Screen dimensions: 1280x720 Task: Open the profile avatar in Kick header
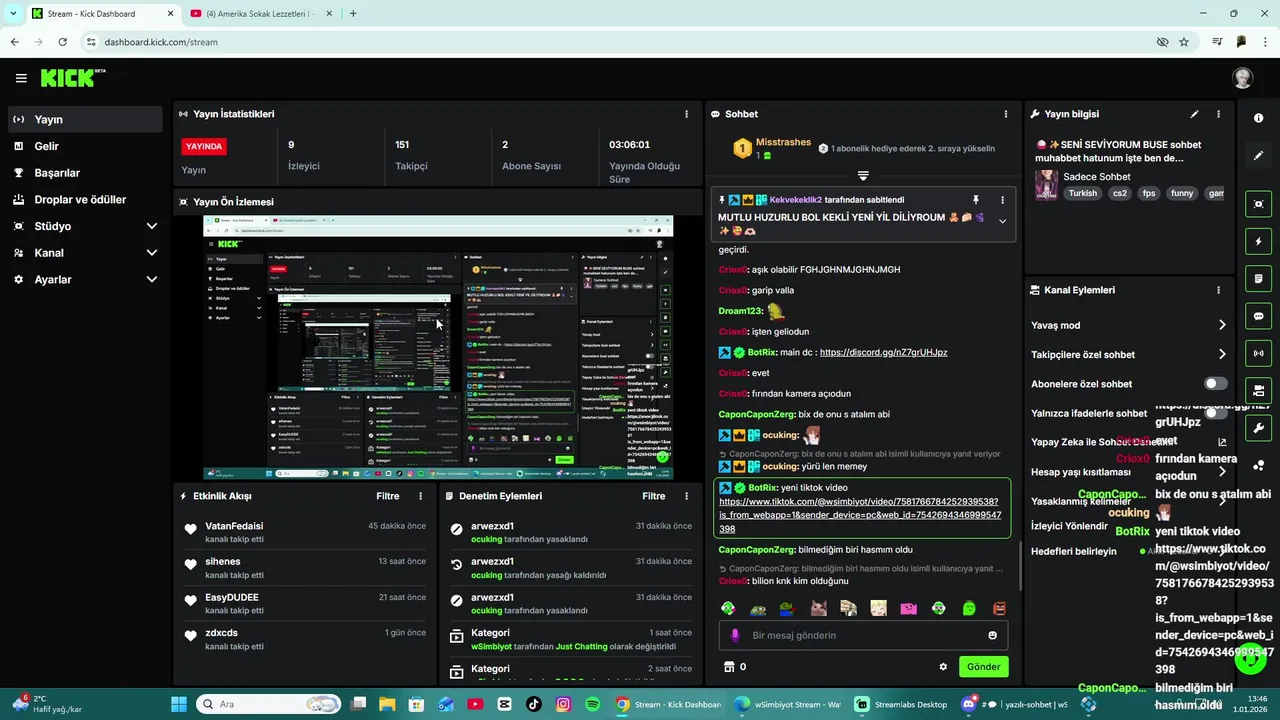(1242, 78)
